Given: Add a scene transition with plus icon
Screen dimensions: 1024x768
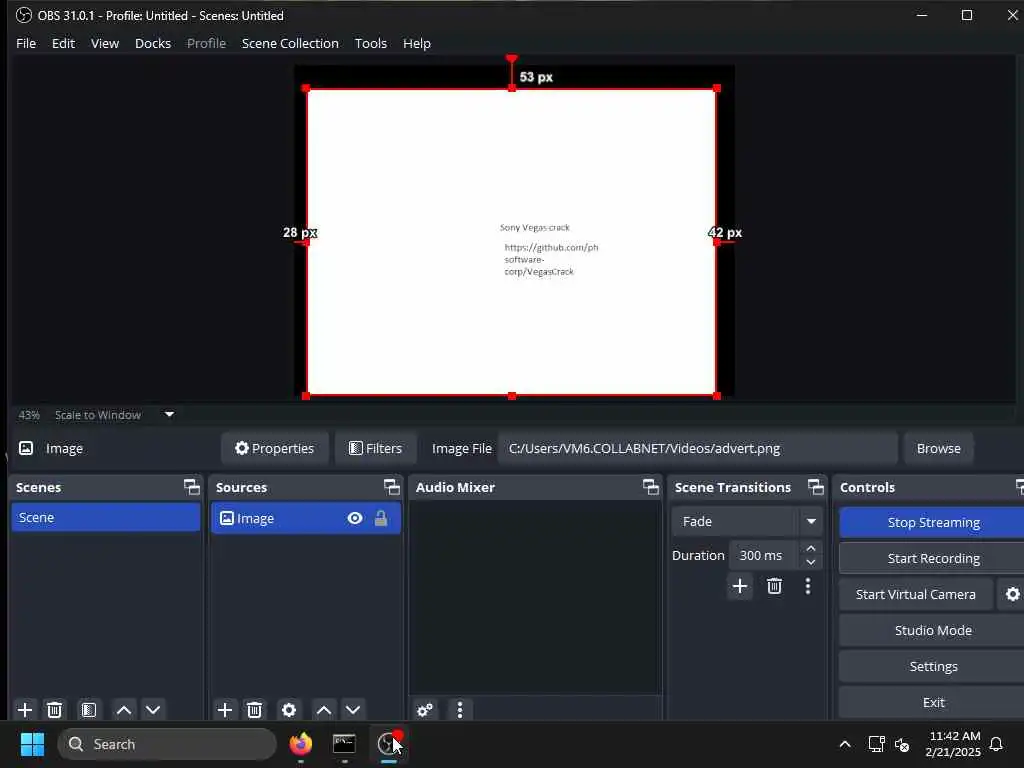Looking at the screenshot, I should (740, 586).
